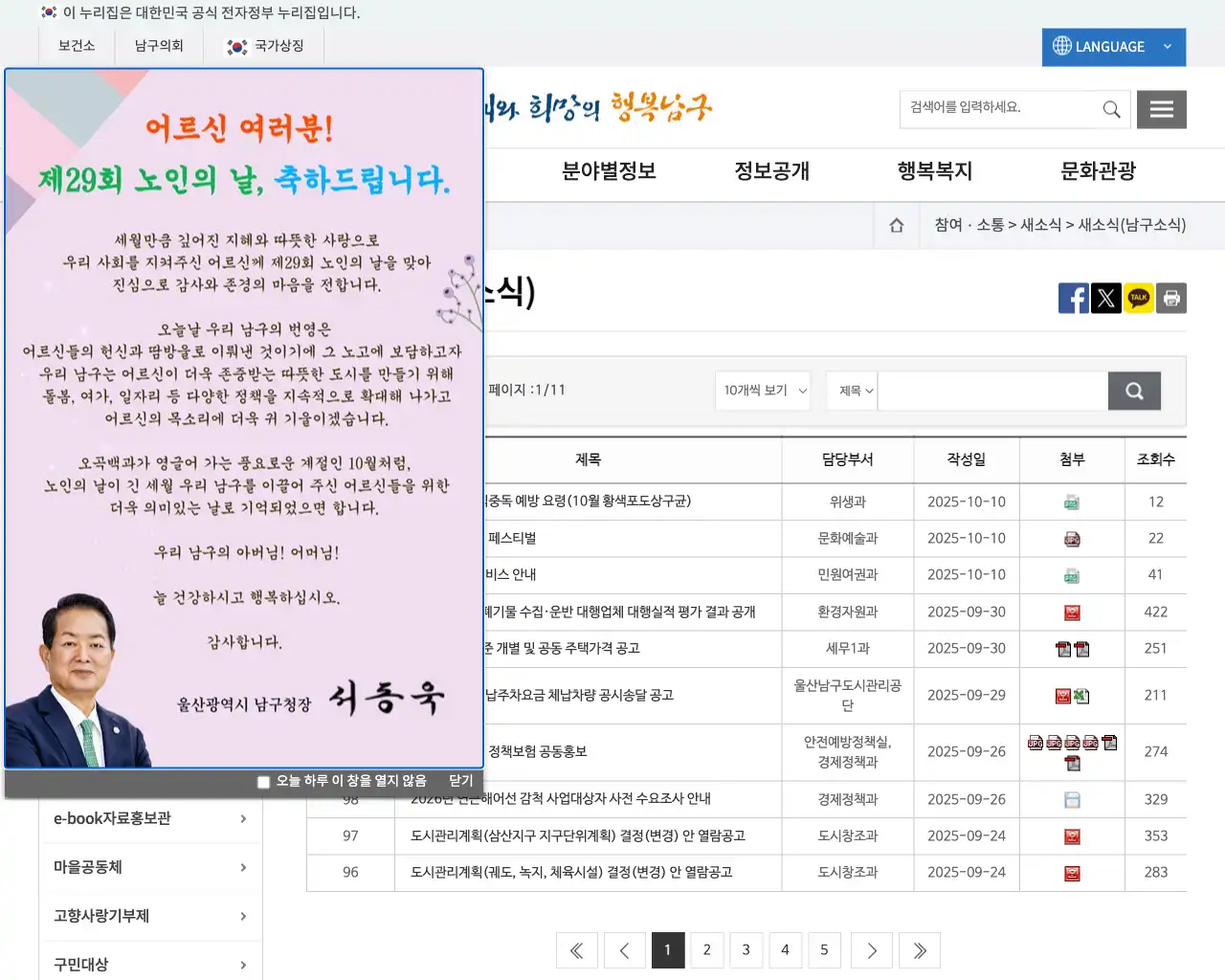
Task: Go to home via breadcrumb house icon
Action: point(897,225)
